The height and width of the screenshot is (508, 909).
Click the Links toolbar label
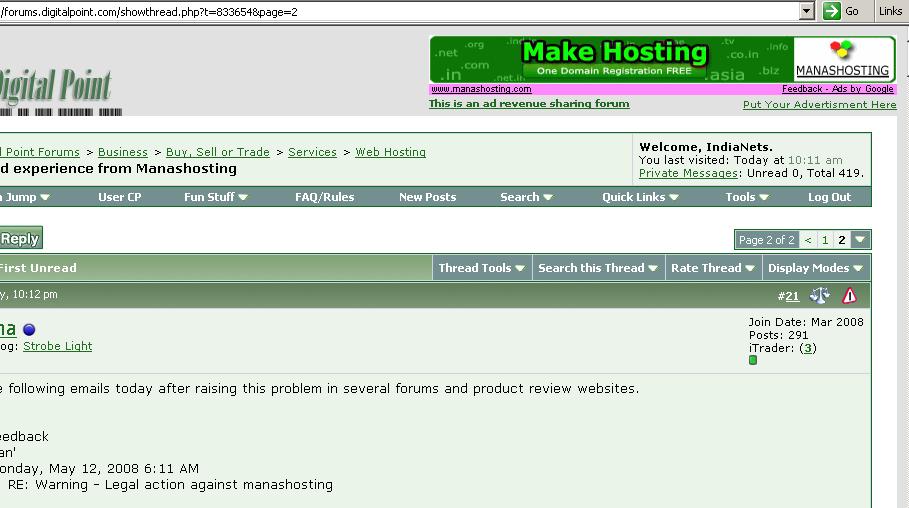point(890,11)
